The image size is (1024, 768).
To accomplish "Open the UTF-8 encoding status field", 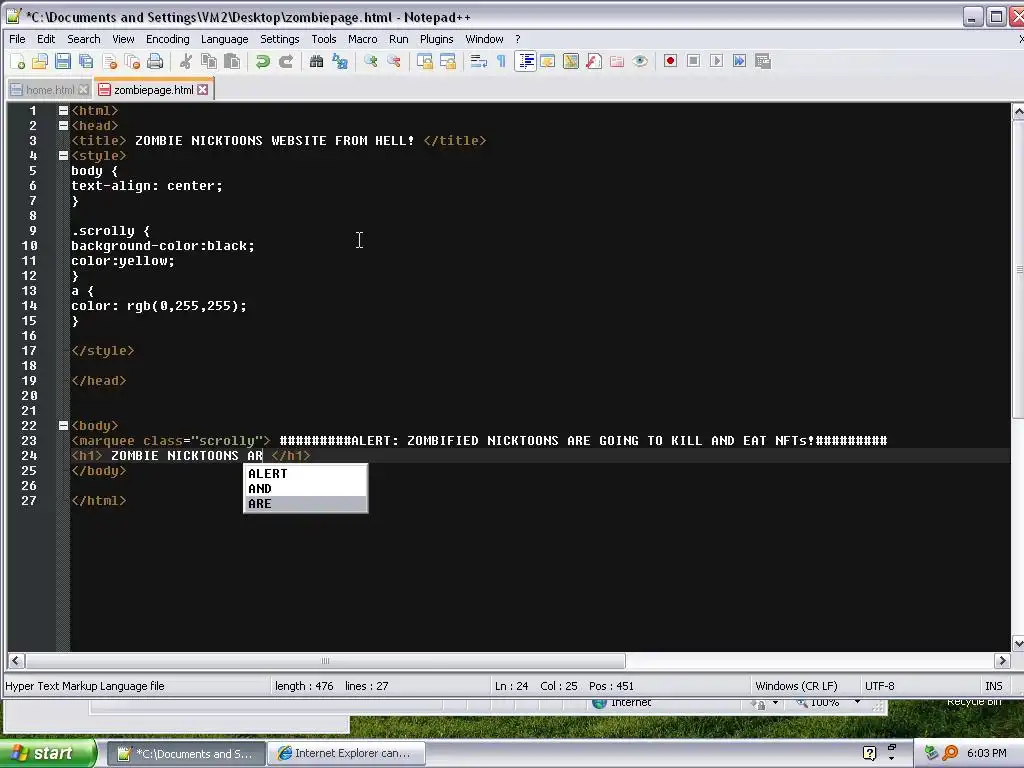I will coord(880,686).
